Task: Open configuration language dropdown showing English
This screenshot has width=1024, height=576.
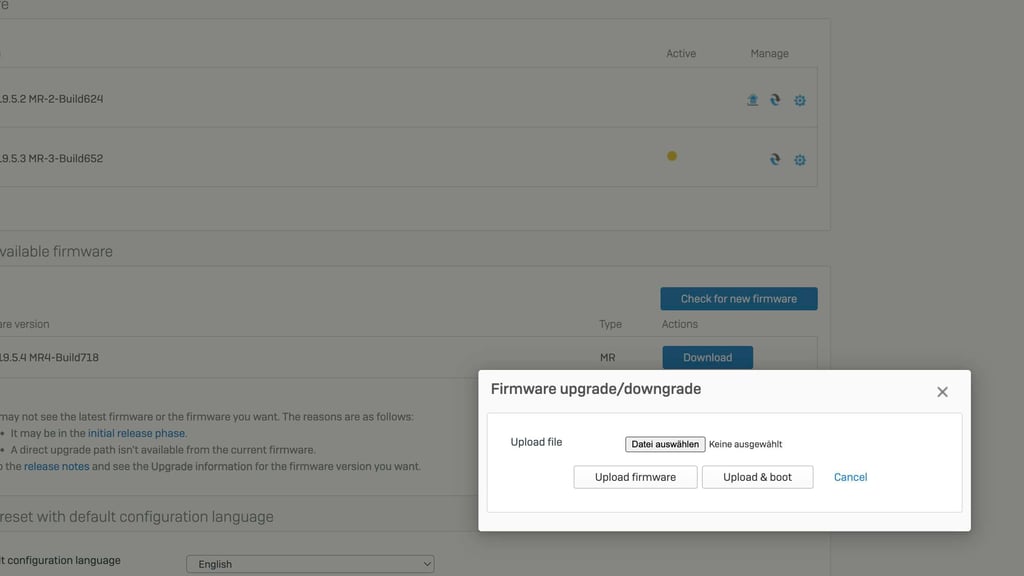Action: (x=310, y=564)
